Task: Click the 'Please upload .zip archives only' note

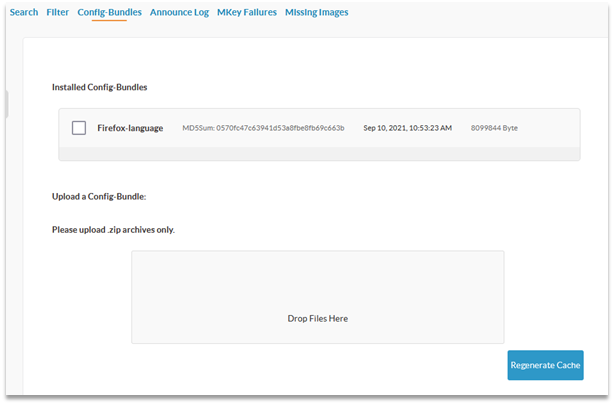Action: 113,229
